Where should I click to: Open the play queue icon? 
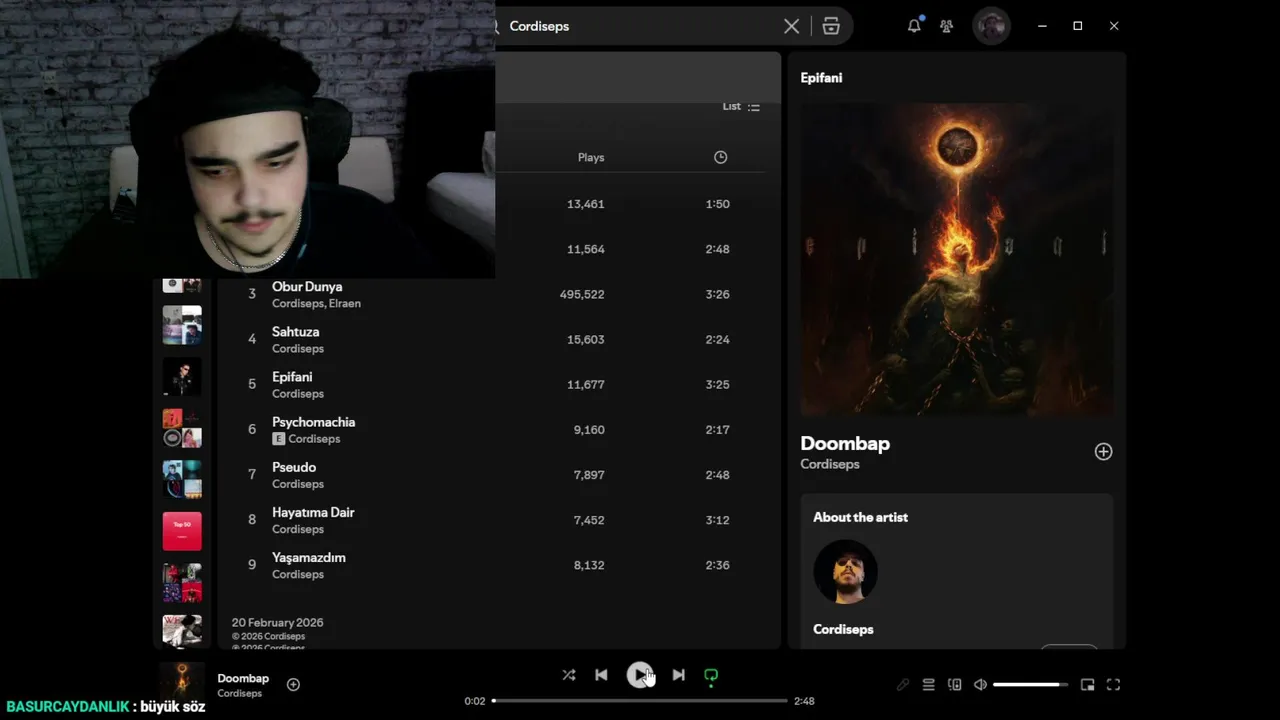pyautogui.click(x=928, y=685)
